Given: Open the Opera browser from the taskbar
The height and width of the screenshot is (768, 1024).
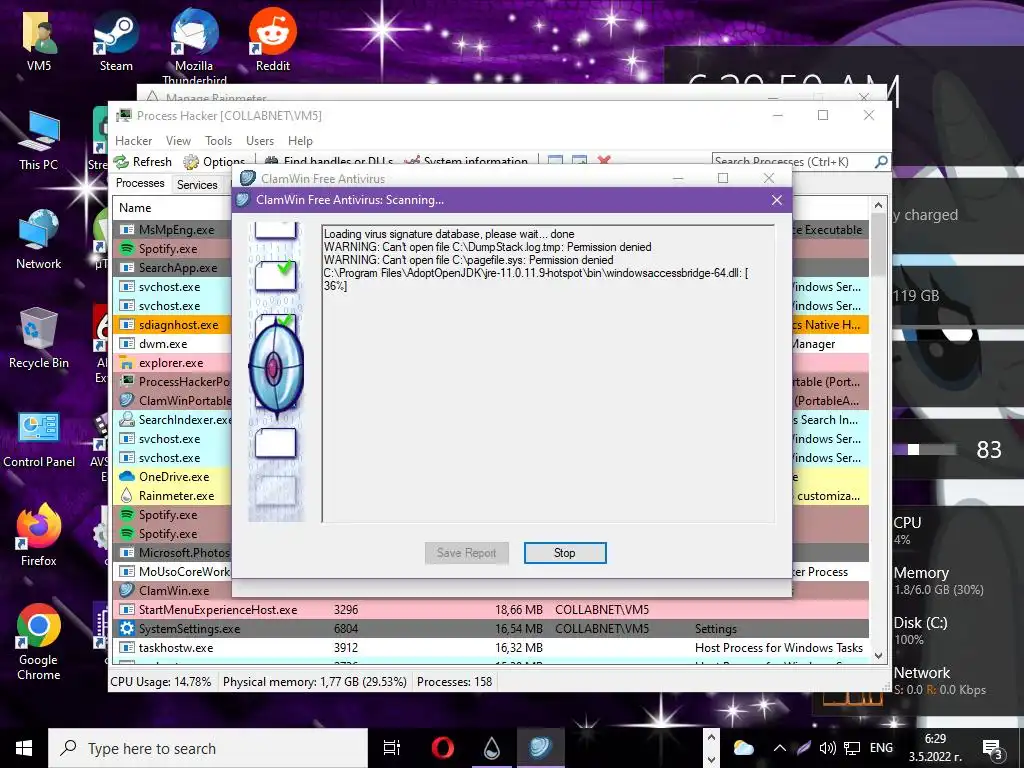Looking at the screenshot, I should 443,748.
